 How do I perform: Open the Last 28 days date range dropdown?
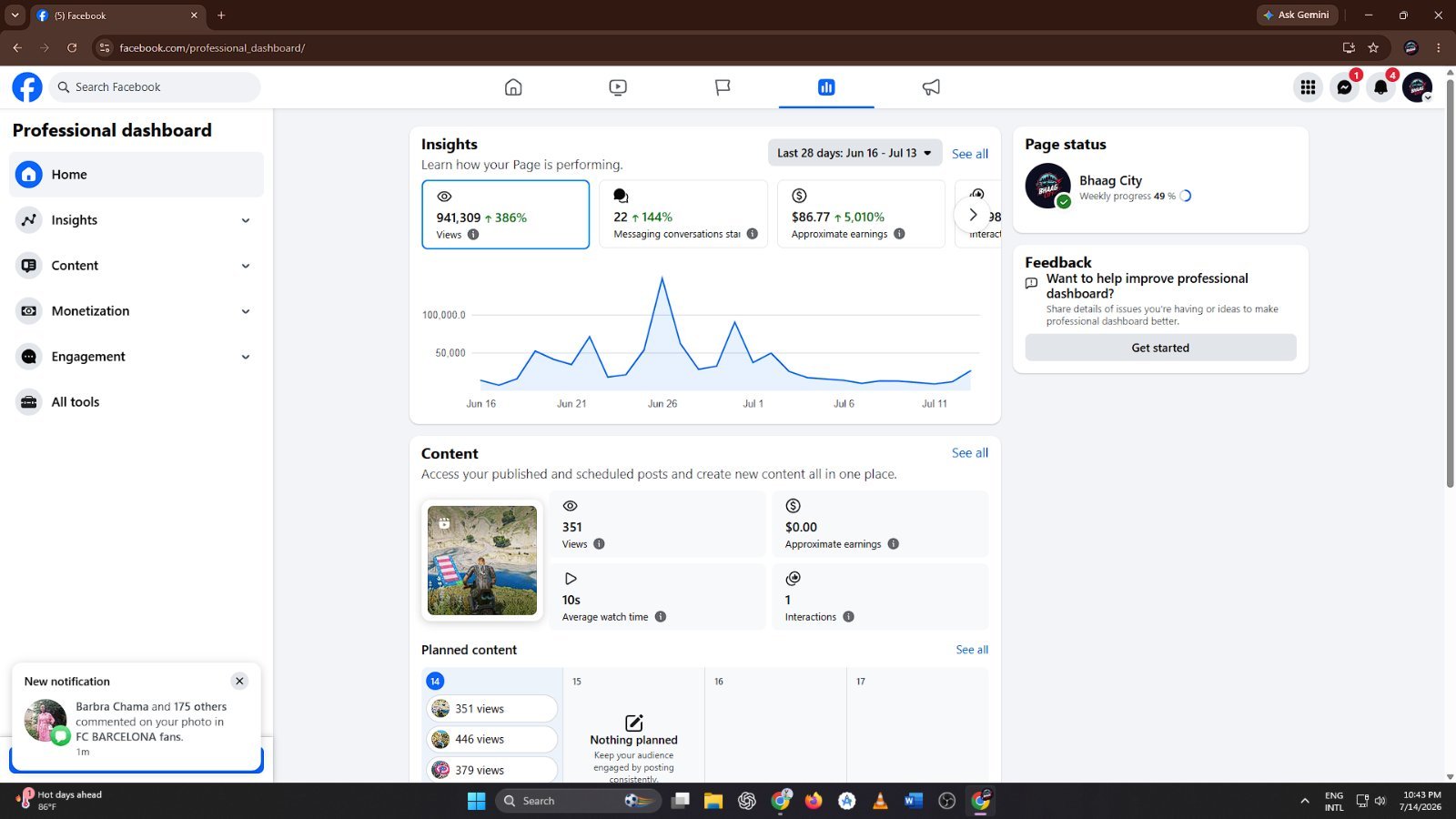pos(854,153)
